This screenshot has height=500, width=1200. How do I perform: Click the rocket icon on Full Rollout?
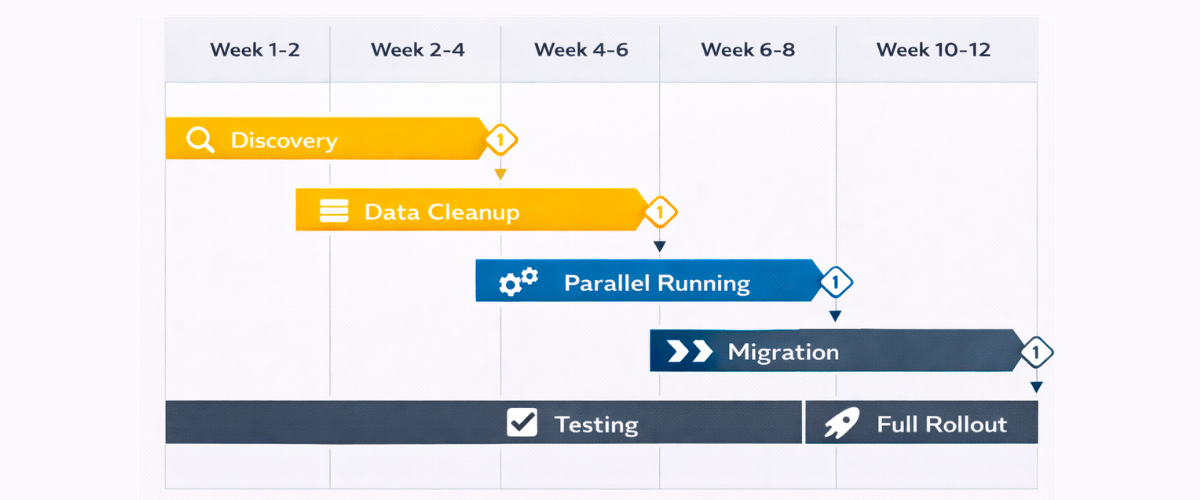[x=840, y=424]
